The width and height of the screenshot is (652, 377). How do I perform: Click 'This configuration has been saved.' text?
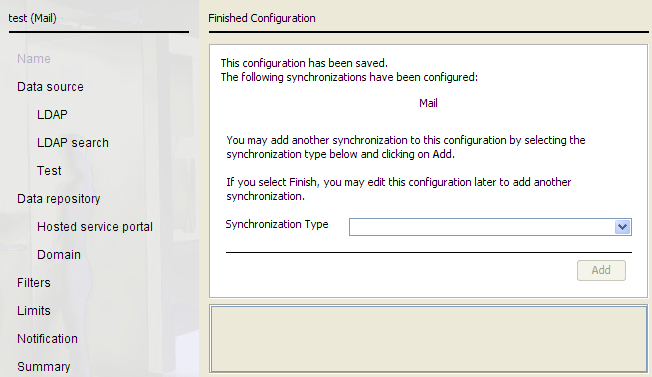[x=304, y=63]
